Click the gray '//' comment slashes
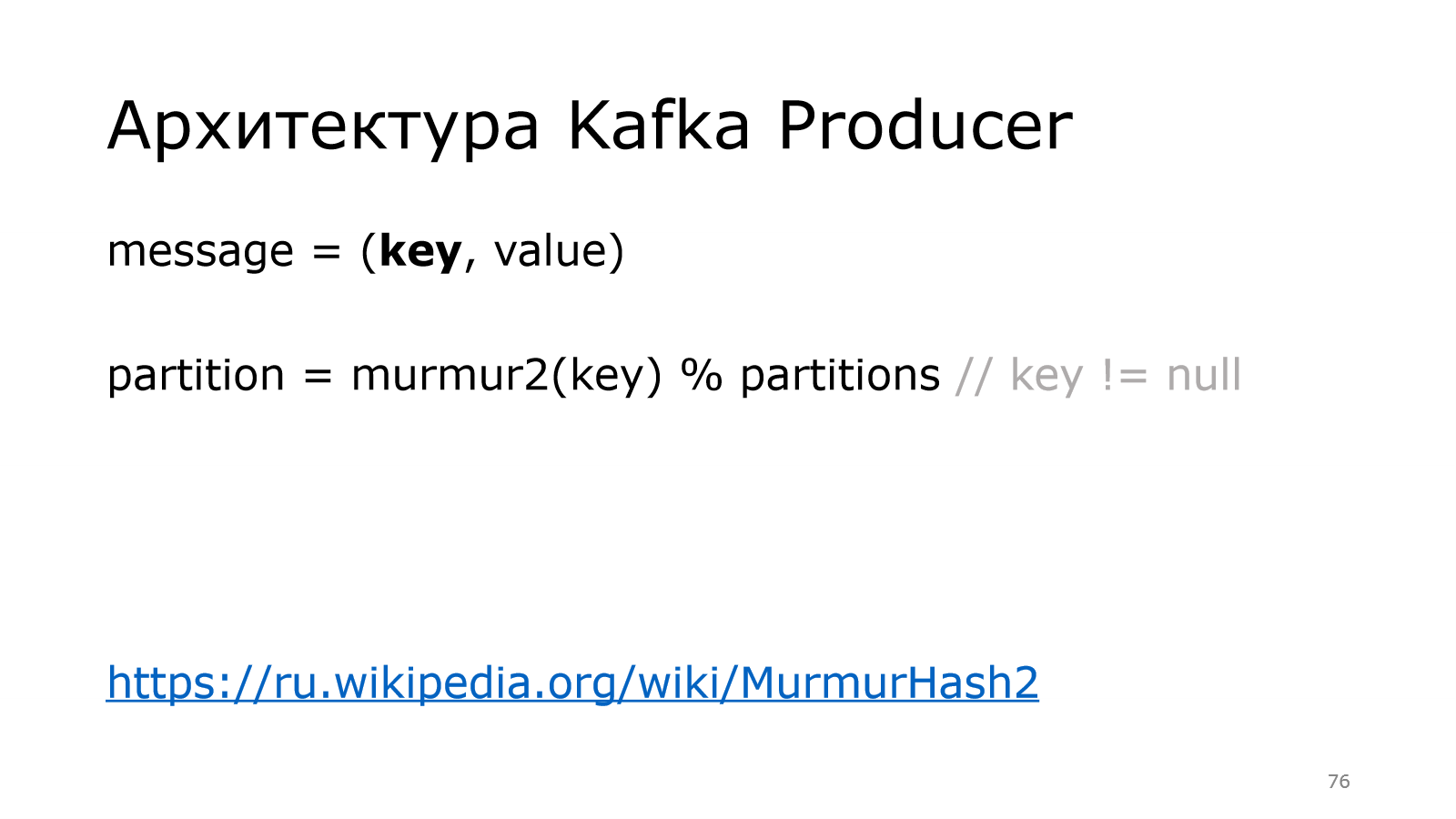The image size is (1456, 819). point(974,376)
